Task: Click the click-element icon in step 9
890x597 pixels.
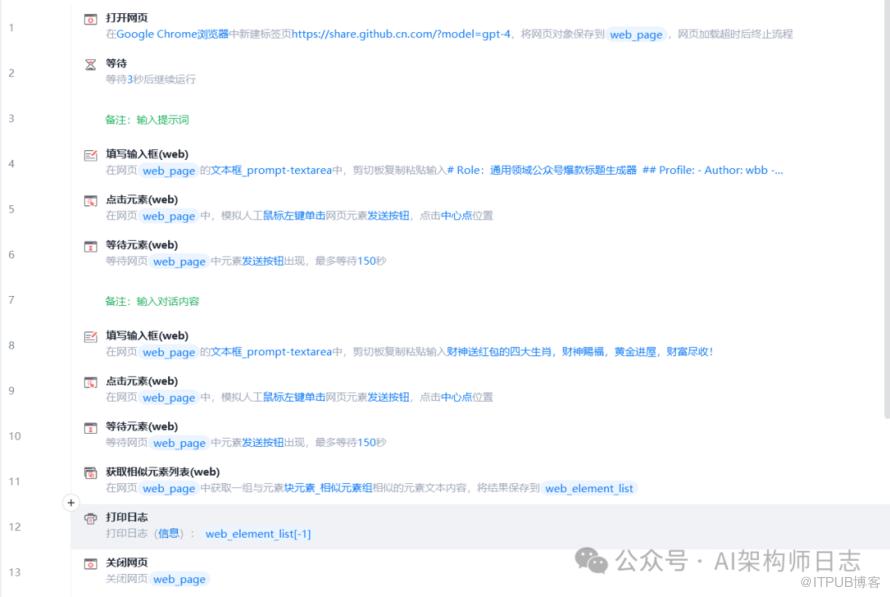Action: tap(90, 382)
